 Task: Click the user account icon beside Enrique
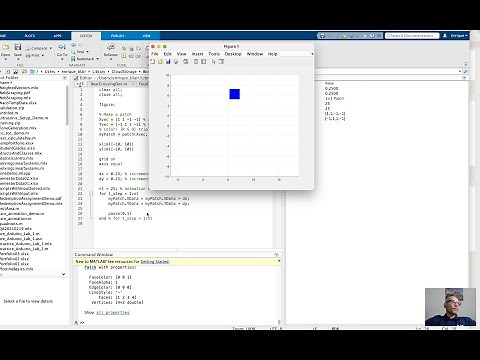tap(445, 35)
